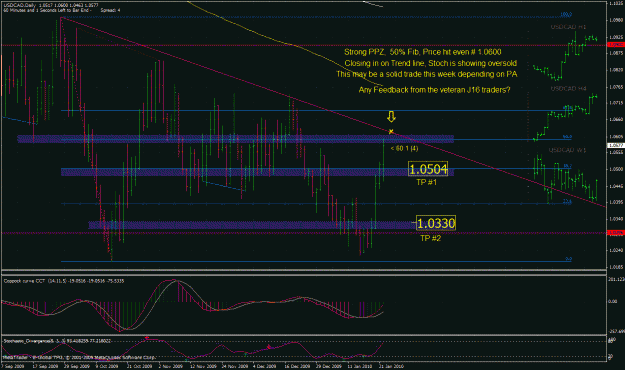Click 0.00 on the Coppock indicator scale
625x370 pixels.
(x=612, y=301)
